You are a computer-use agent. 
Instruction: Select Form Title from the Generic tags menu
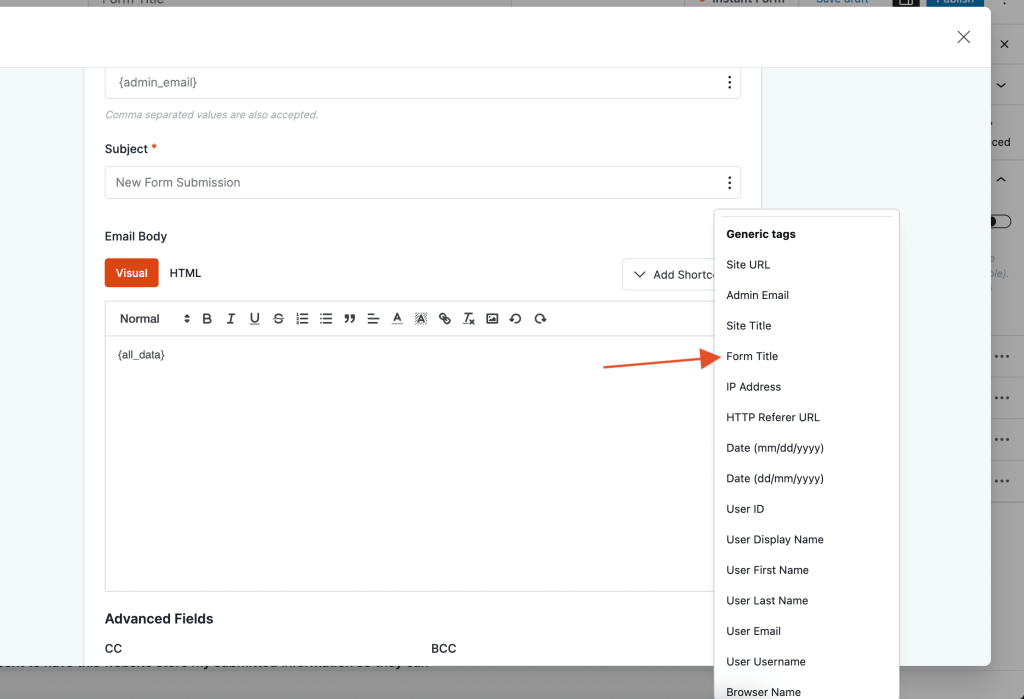pyautogui.click(x=751, y=356)
